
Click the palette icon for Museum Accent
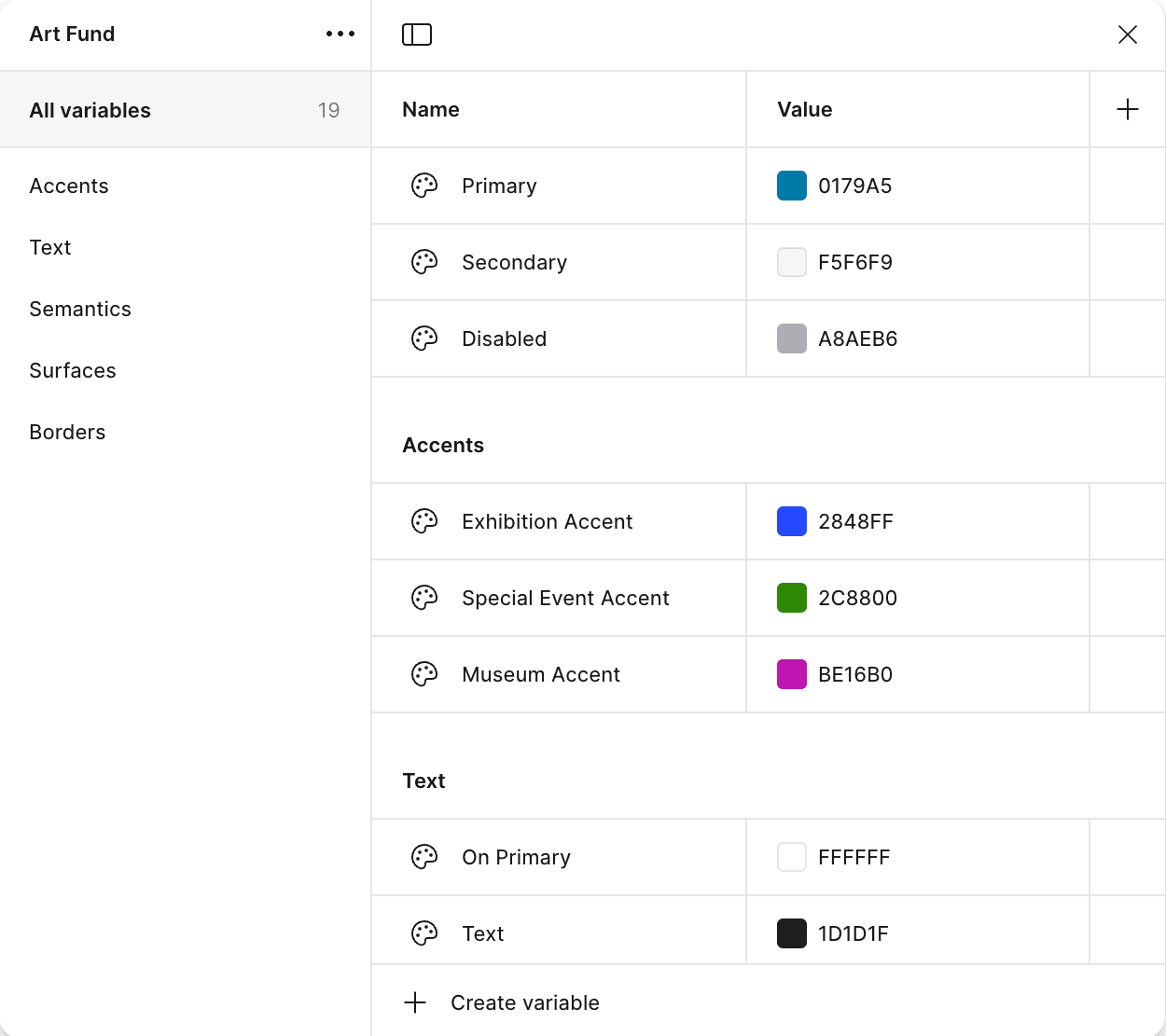pyautogui.click(x=424, y=674)
